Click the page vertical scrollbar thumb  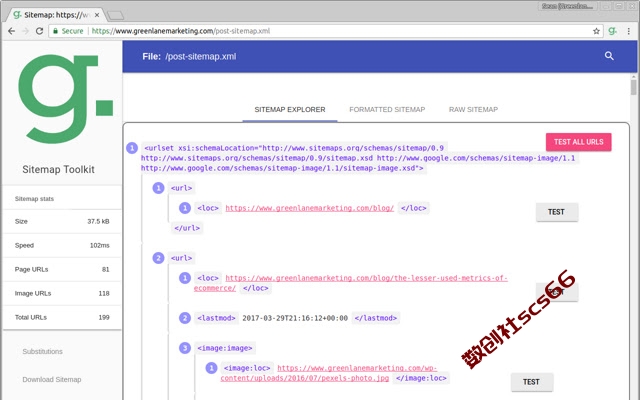coord(633,87)
